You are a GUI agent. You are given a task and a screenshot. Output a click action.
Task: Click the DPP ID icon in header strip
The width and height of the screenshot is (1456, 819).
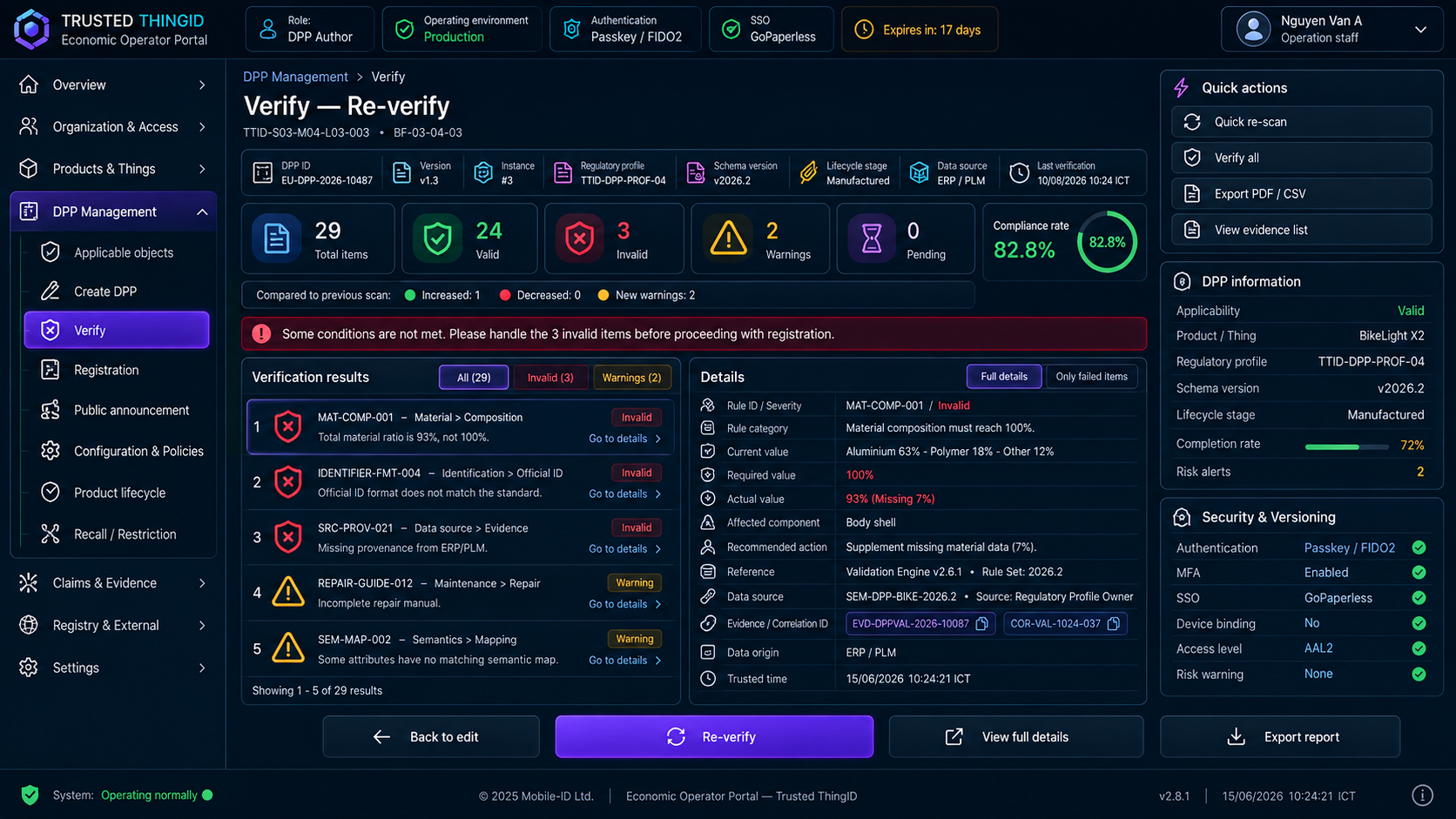tap(263, 172)
